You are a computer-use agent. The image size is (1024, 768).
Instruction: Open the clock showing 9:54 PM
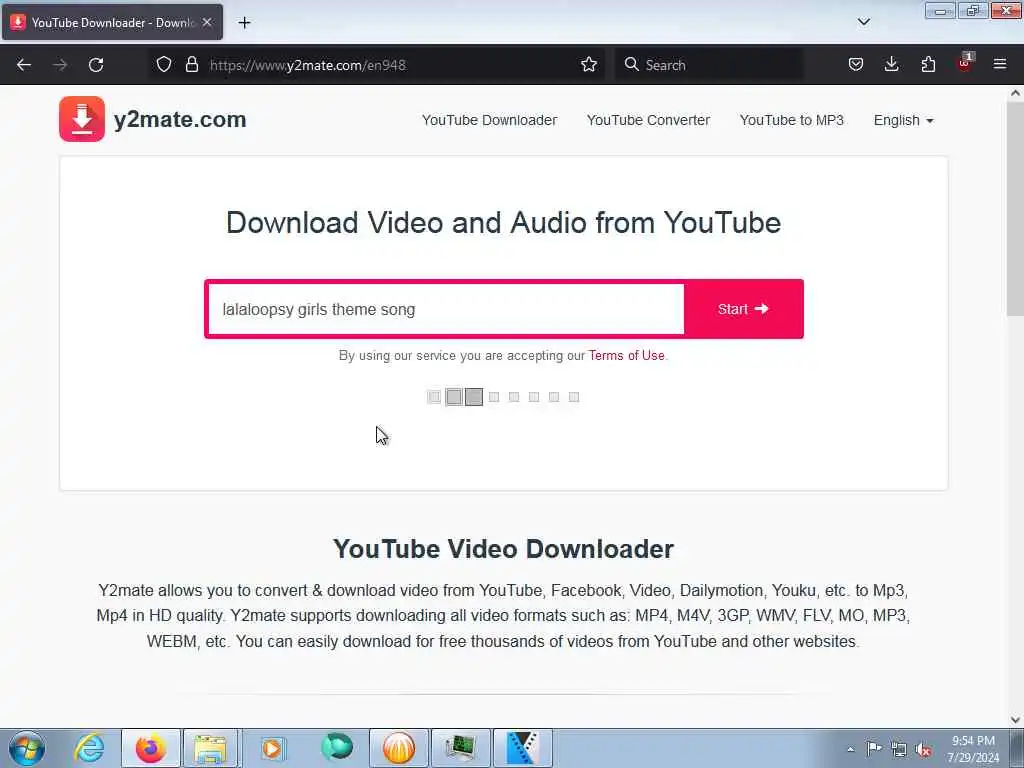click(973, 749)
